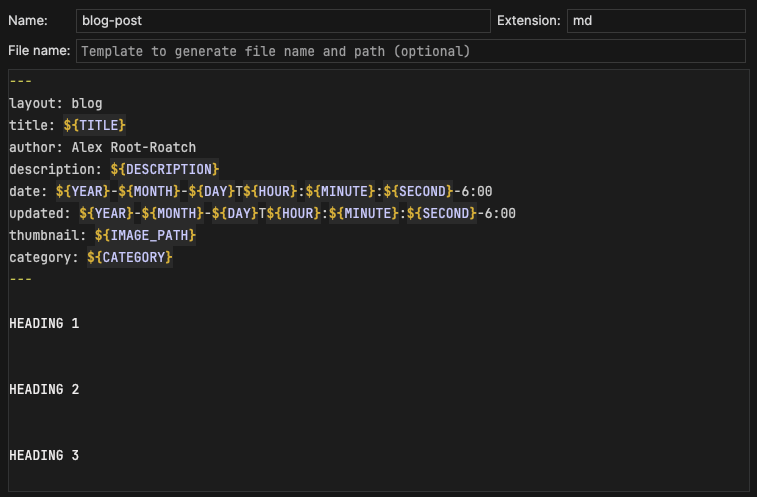Click the File name label
Image resolution: width=757 pixels, height=497 pixels.
click(39, 50)
